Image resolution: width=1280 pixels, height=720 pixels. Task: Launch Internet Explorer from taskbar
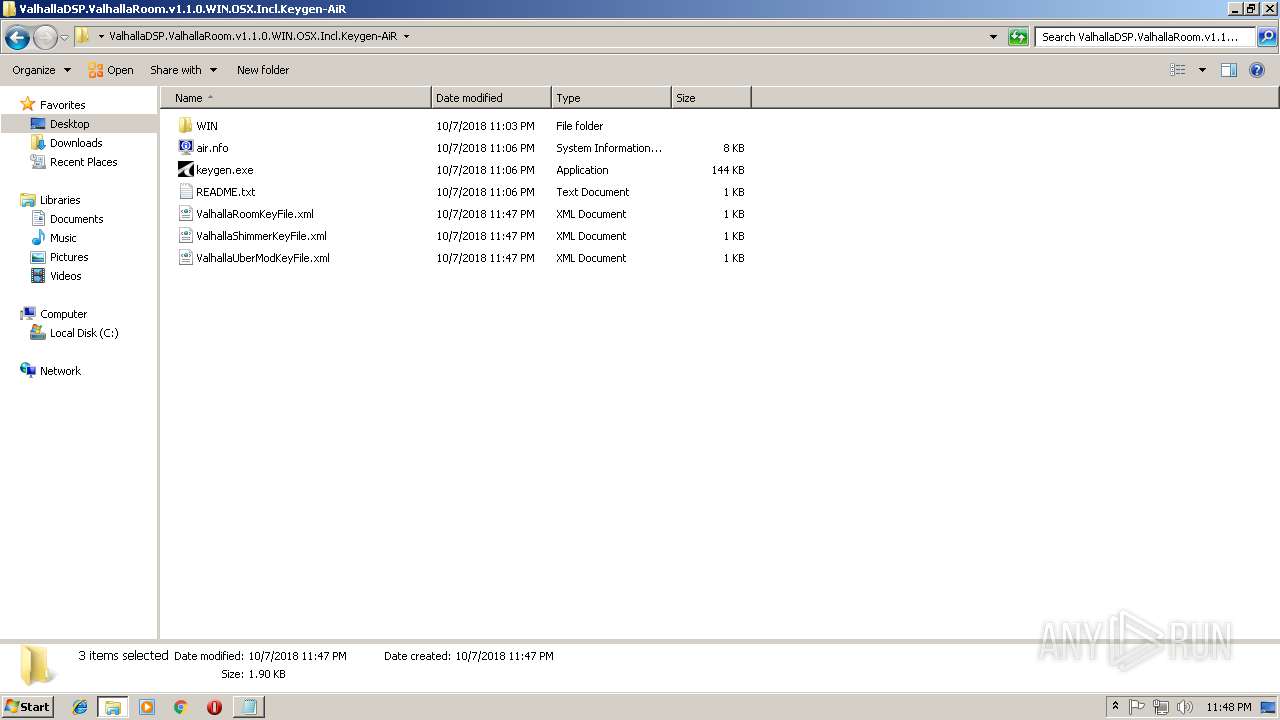pos(80,707)
